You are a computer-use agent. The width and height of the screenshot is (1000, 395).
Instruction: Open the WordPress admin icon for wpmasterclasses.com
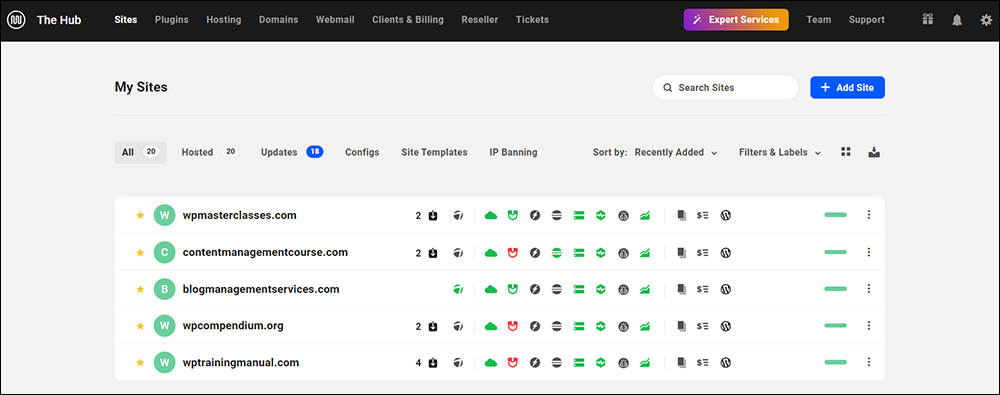pyautogui.click(x=725, y=216)
